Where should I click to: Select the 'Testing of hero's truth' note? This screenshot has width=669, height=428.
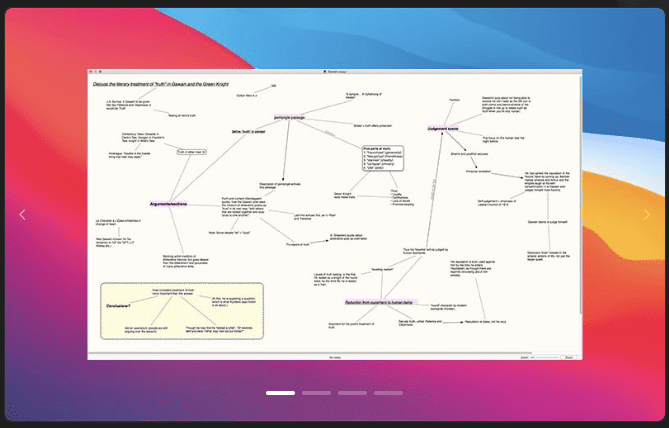[182, 115]
